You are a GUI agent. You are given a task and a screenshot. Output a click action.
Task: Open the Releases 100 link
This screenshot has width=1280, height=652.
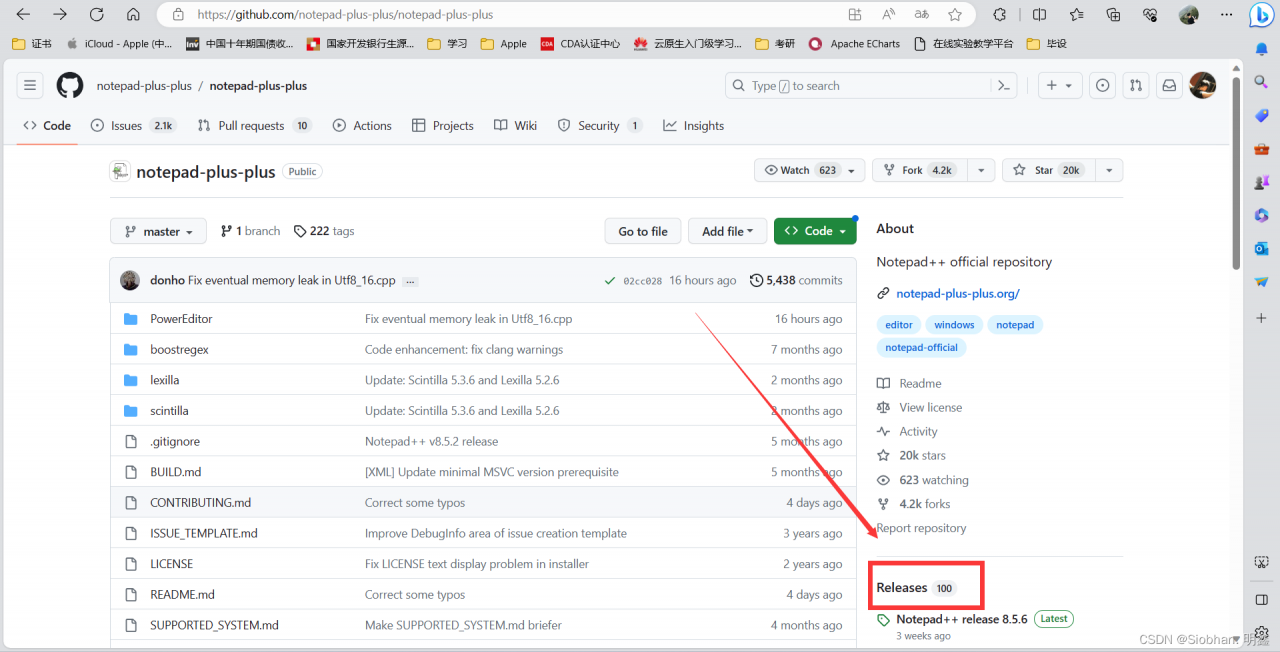tap(916, 588)
